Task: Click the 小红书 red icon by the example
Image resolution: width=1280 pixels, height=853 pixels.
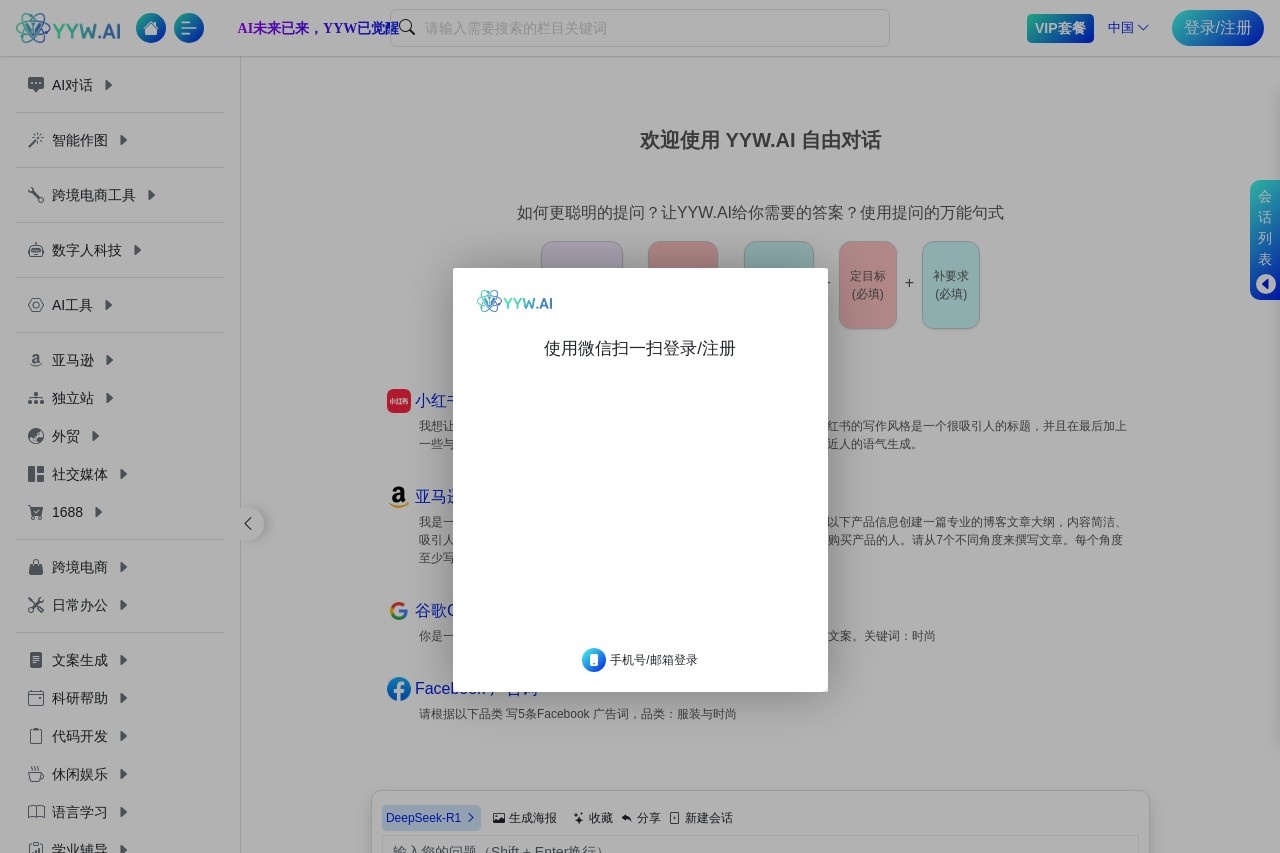Action: click(398, 400)
